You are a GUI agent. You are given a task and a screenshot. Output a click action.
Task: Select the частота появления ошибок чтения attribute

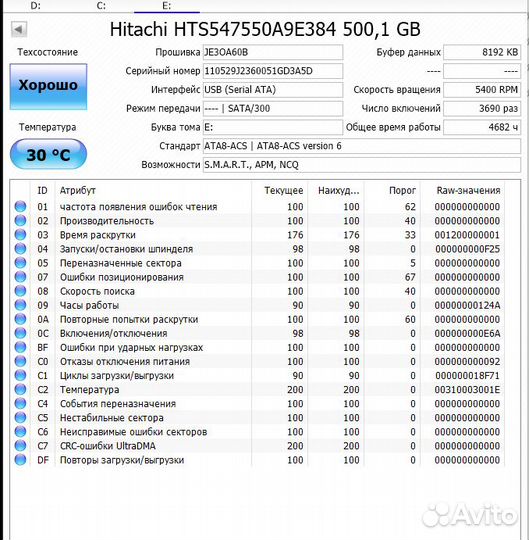[x=138, y=207]
